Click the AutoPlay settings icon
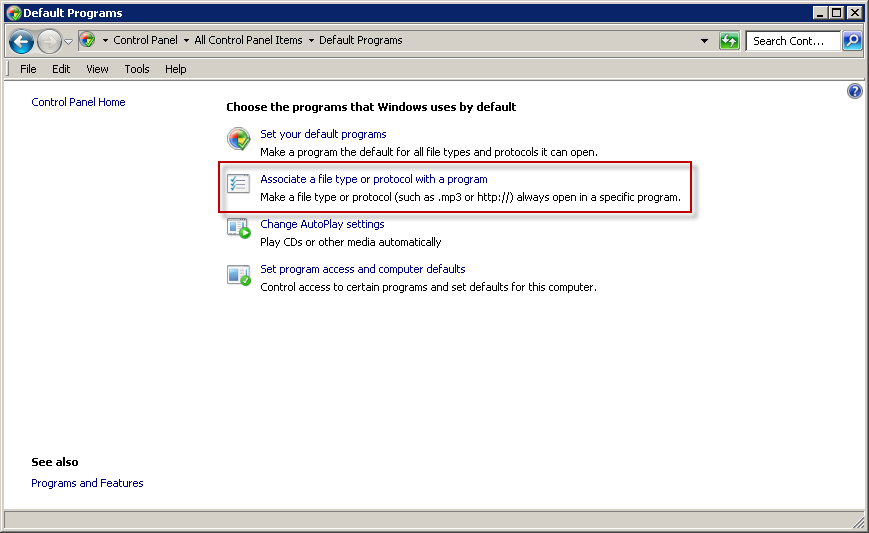The width and height of the screenshot is (869, 533). click(239, 228)
